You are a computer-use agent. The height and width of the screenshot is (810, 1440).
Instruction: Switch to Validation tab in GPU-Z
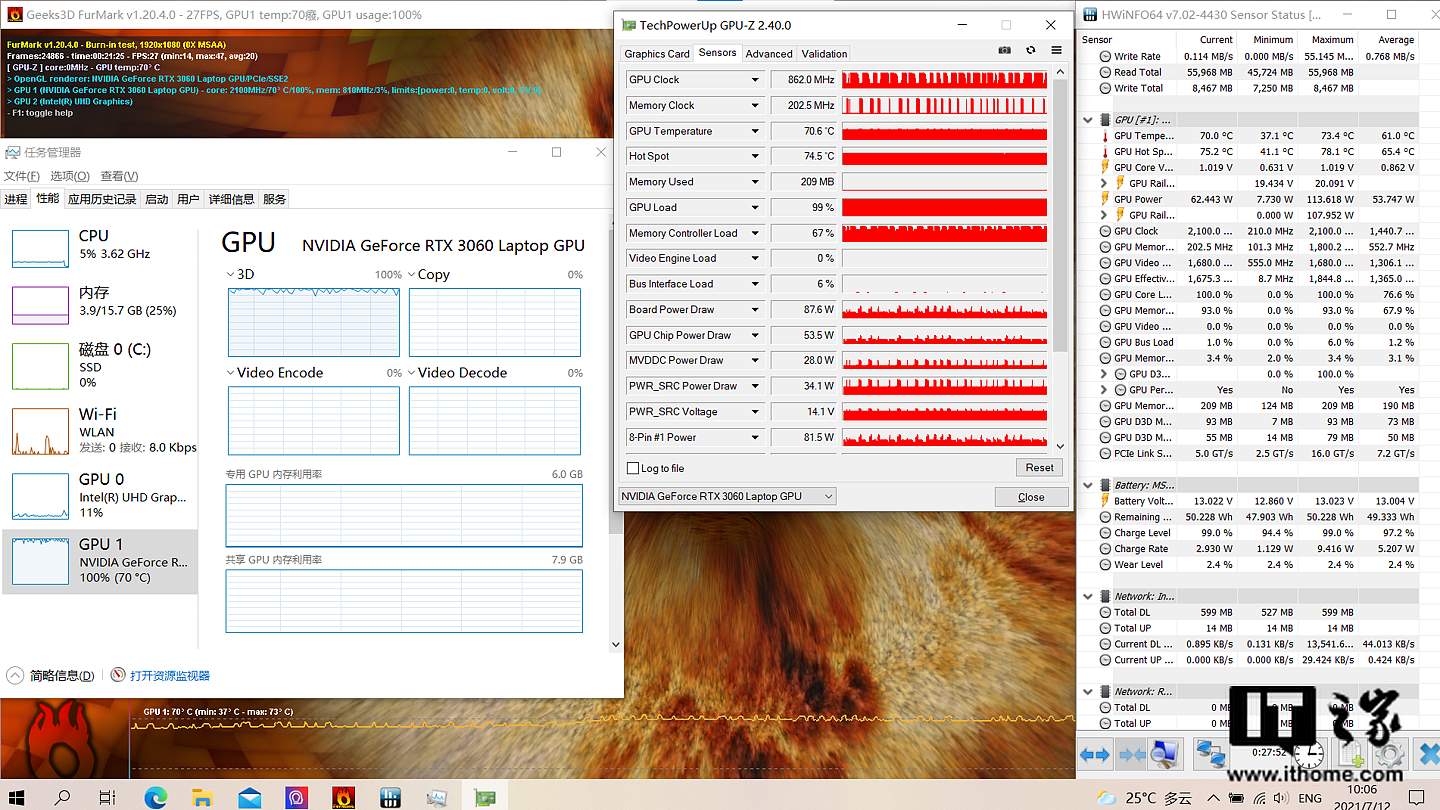tap(824, 54)
